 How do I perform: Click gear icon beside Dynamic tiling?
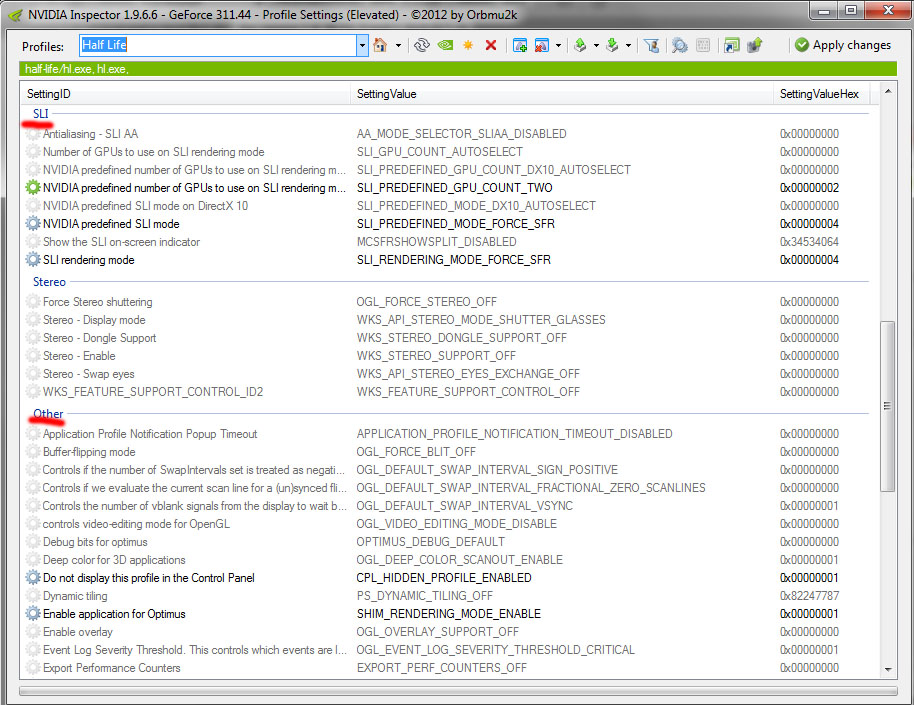[x=33, y=596]
